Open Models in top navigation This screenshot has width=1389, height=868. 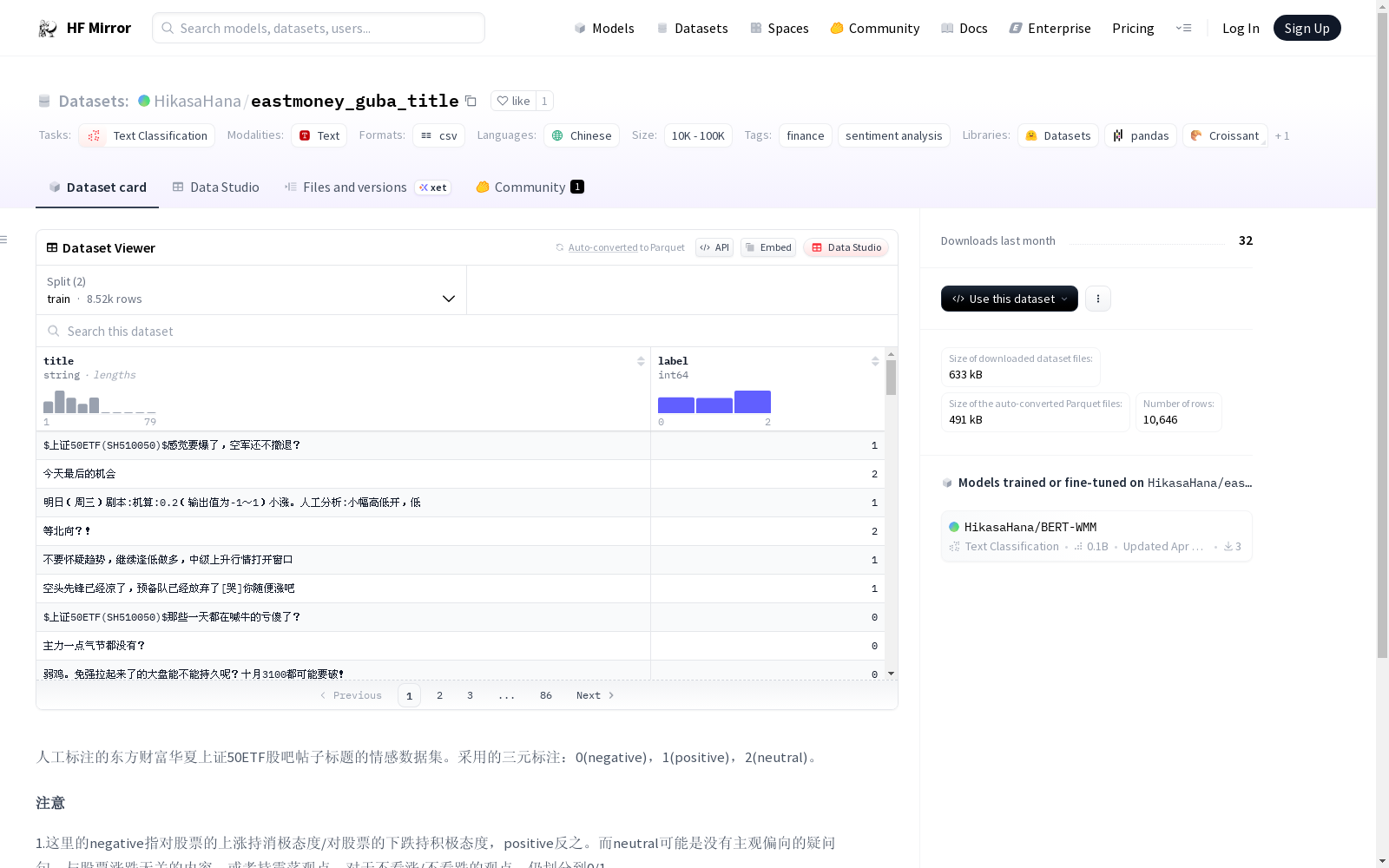pyautogui.click(x=604, y=28)
